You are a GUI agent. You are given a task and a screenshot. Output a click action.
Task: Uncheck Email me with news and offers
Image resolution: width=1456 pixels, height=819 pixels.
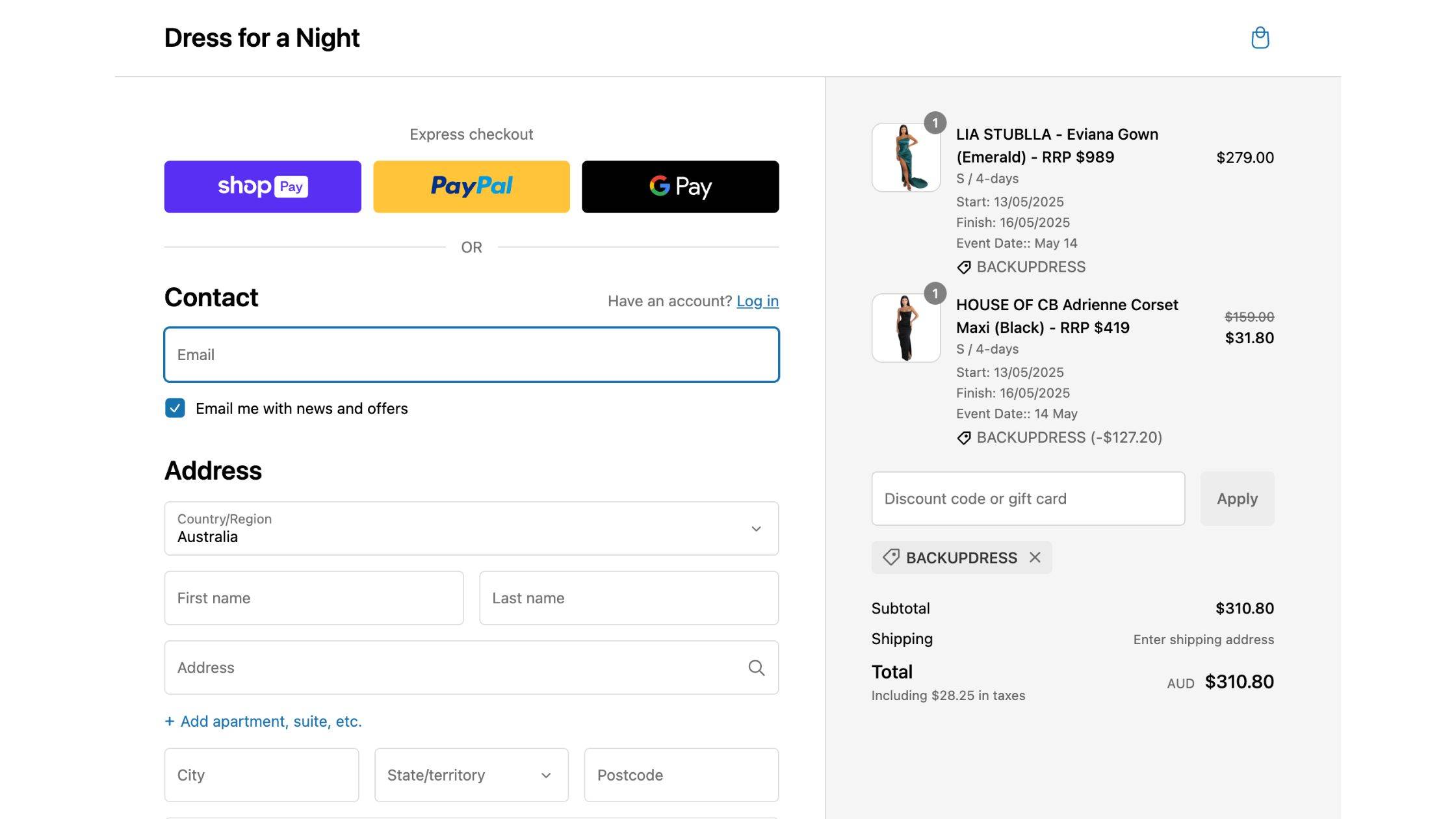175,408
